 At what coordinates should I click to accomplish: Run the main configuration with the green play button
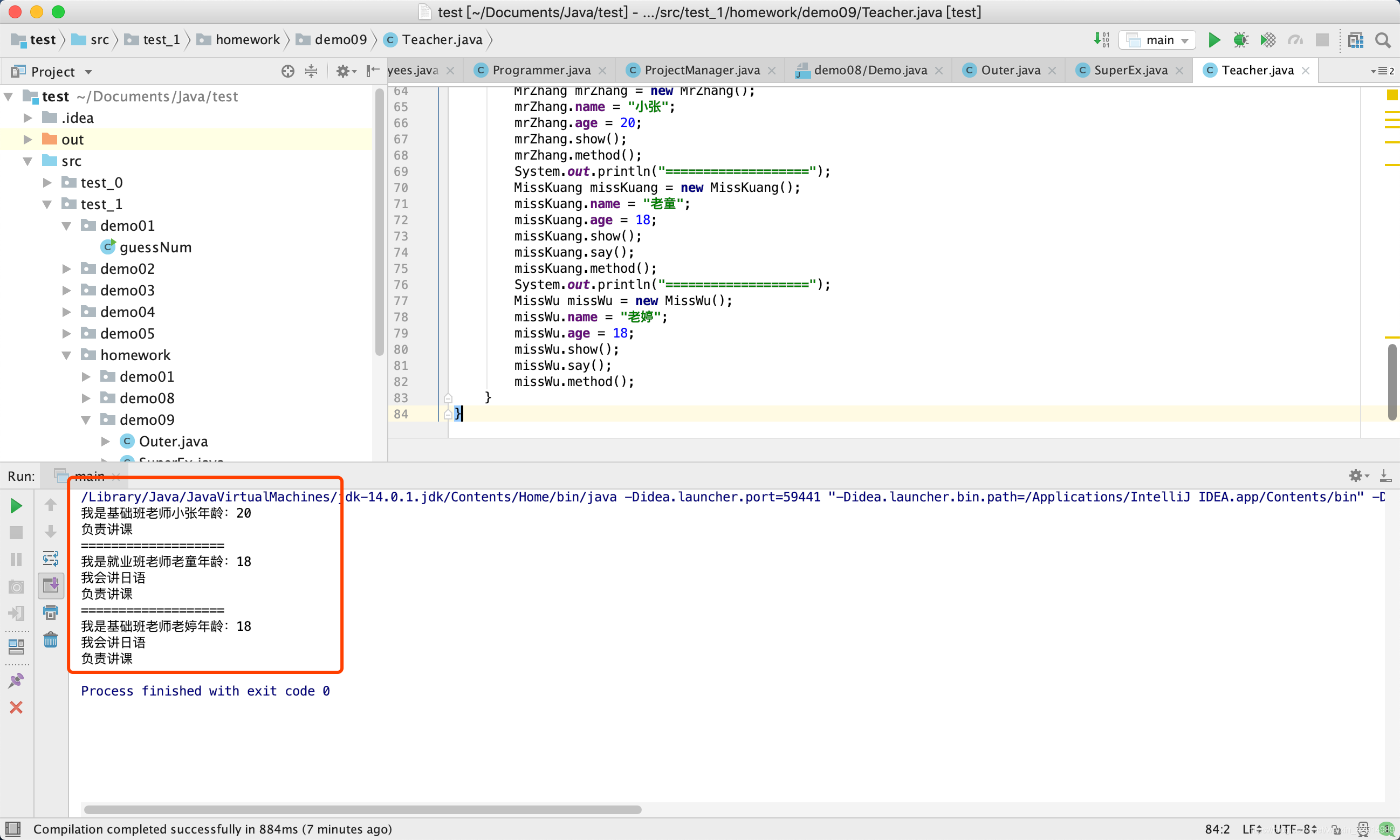1214,39
